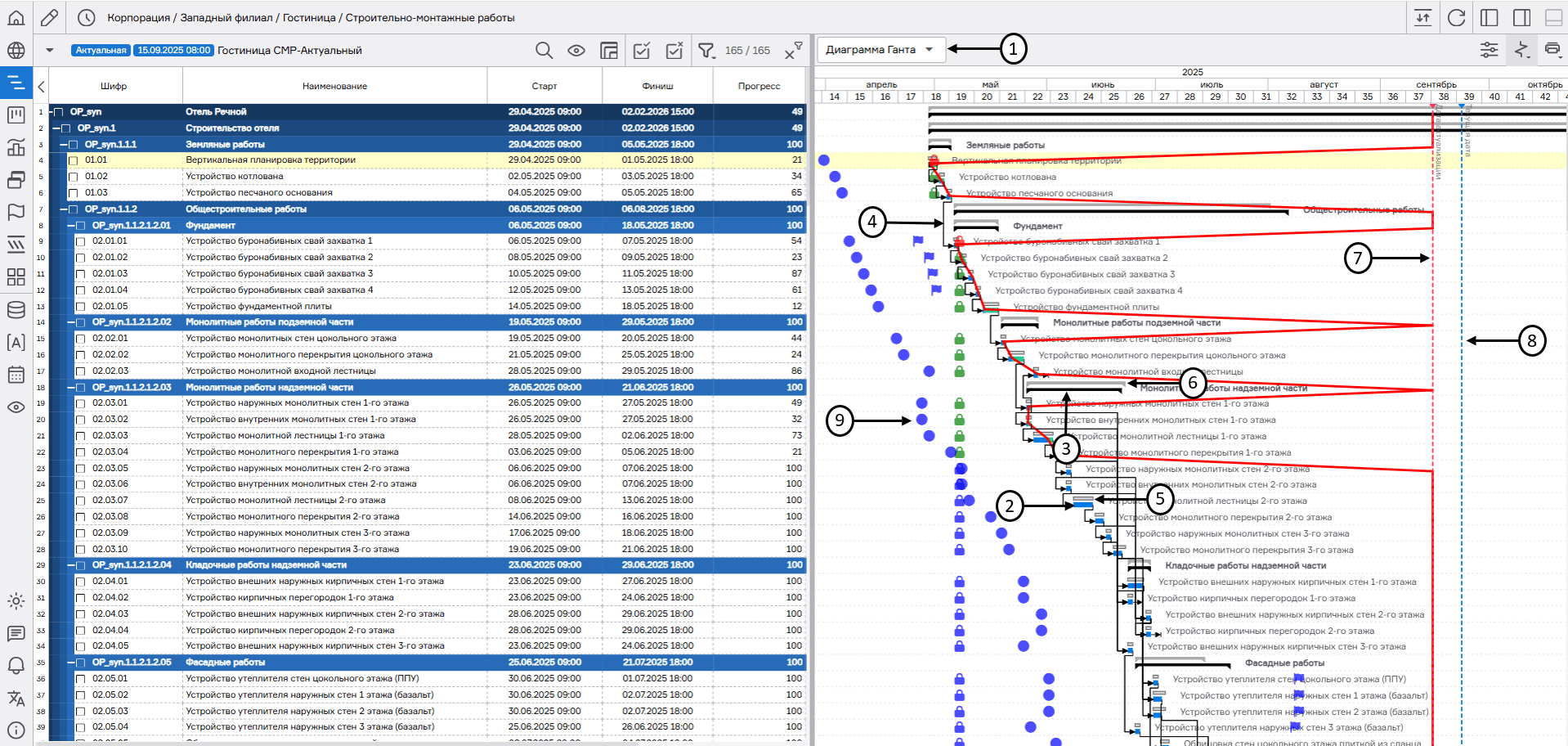
Task: Open the clock history icon
Action: (87, 17)
